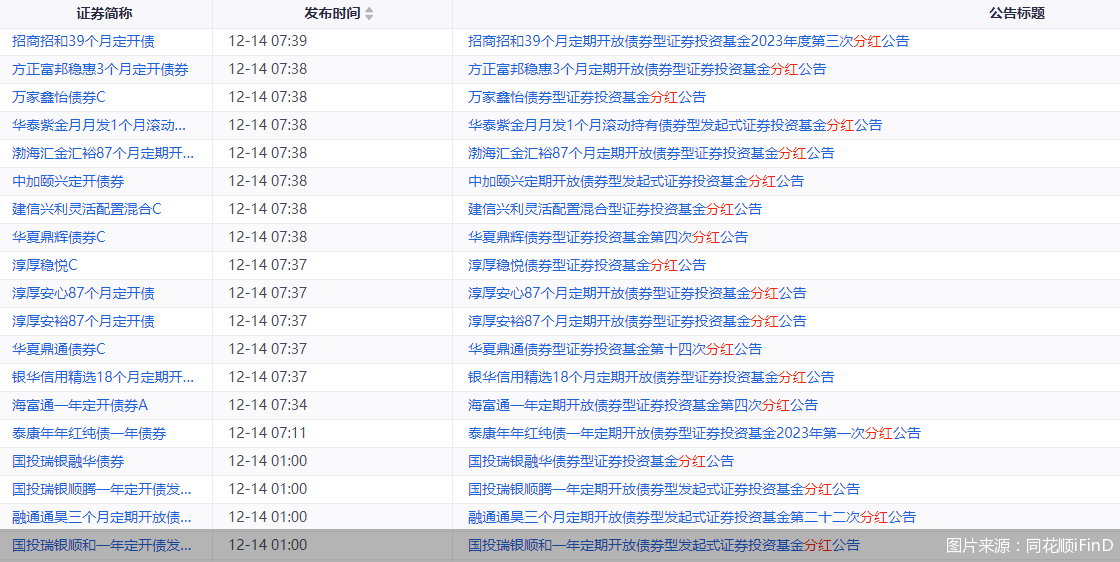Open announcement 融通通昊三个月定期开放第二十二次分红公告
Image resolution: width=1120 pixels, height=562 pixels.
[692, 516]
